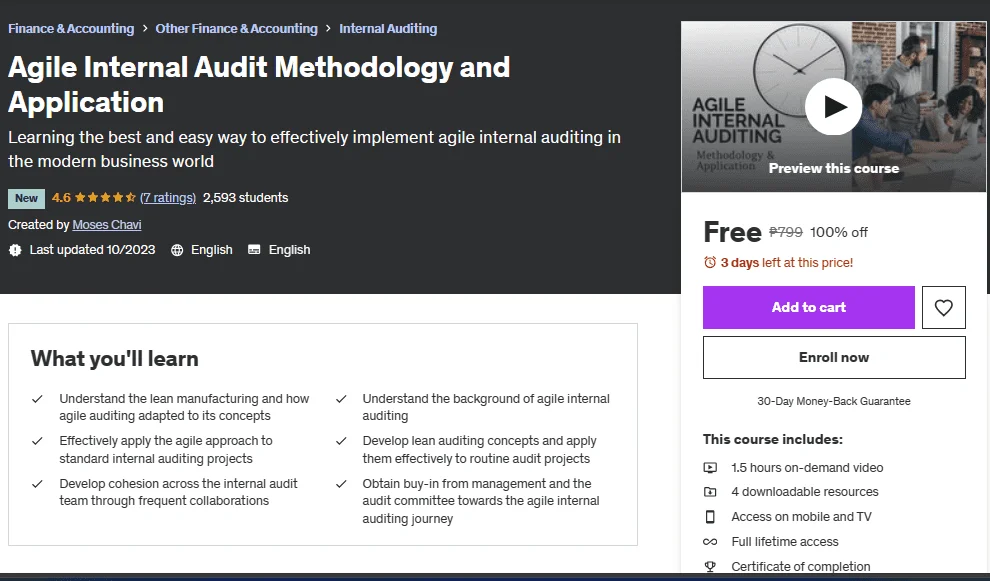This screenshot has width=990, height=581.
Task: Click the star rating display
Action: [105, 198]
